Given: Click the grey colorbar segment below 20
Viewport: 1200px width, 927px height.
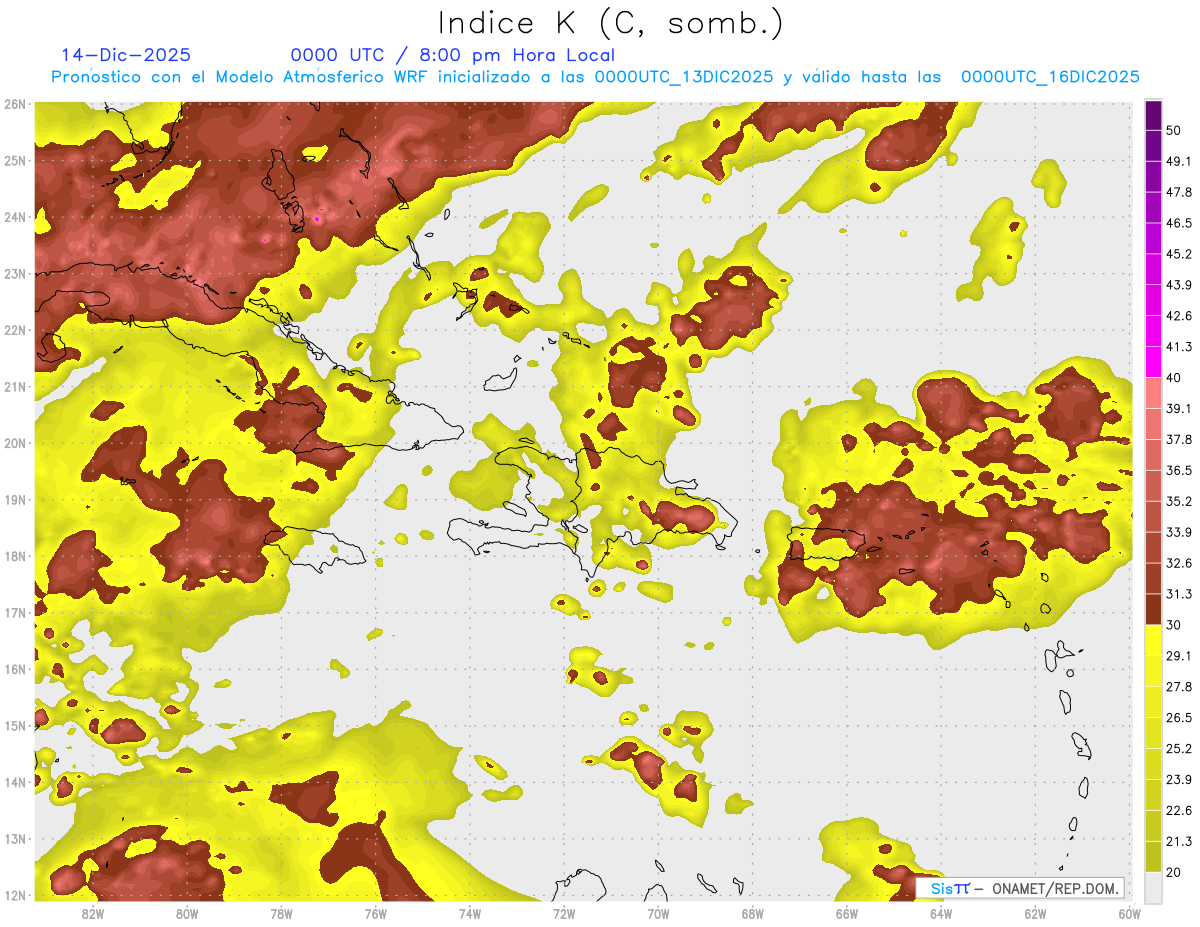Looking at the screenshot, I should click(x=1153, y=888).
